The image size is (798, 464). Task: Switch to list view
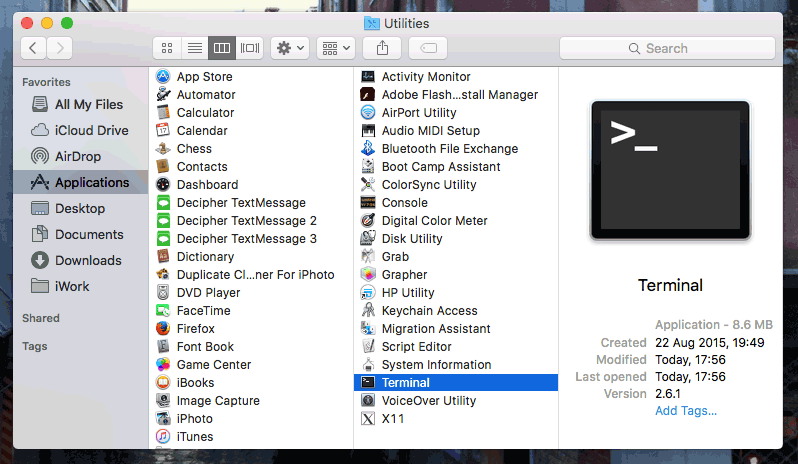[194, 48]
